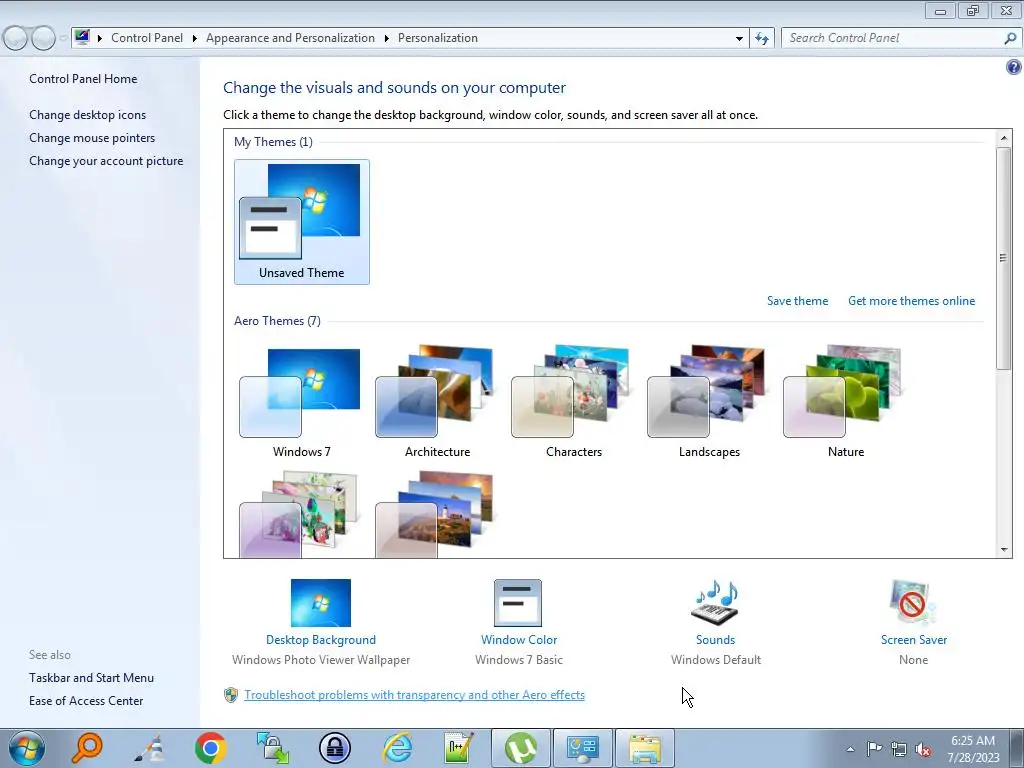1024x768 pixels.
Task: Open notepad-style editor taskbar icon
Action: [x=458, y=748]
